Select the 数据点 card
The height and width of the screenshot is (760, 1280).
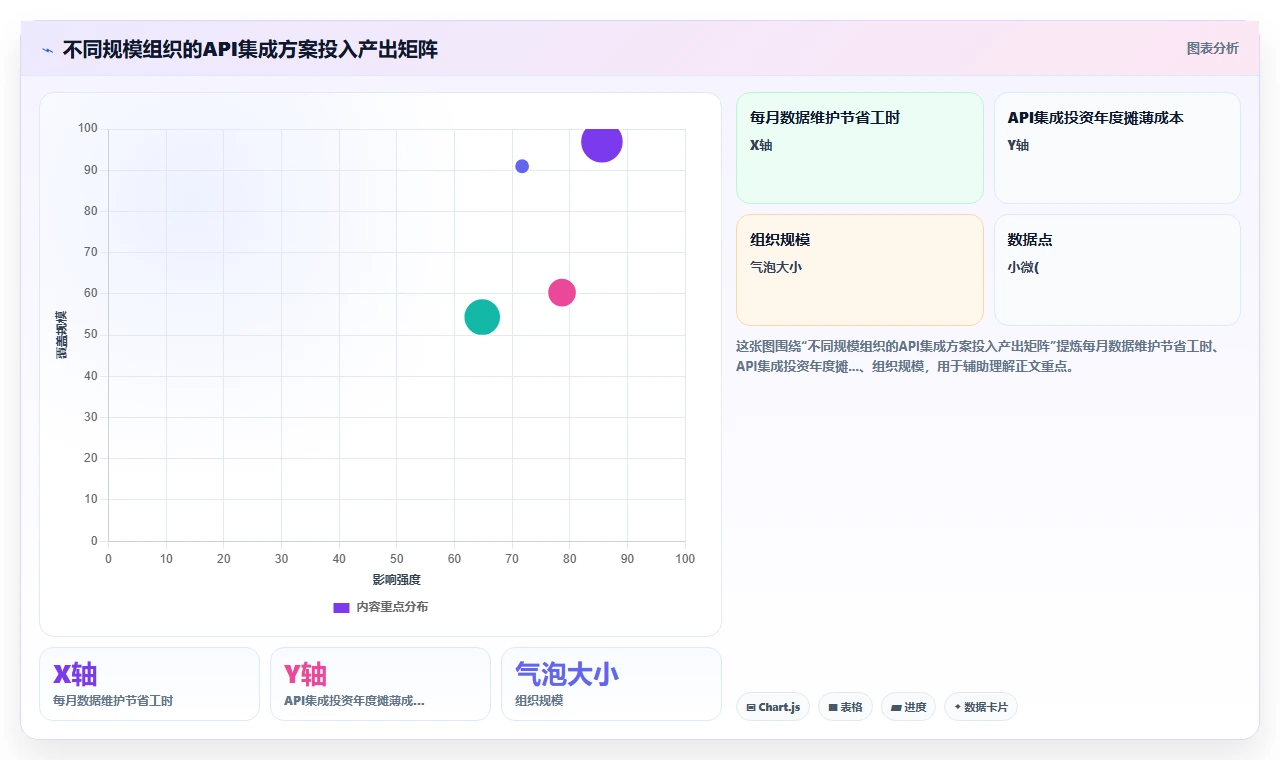(1117, 270)
